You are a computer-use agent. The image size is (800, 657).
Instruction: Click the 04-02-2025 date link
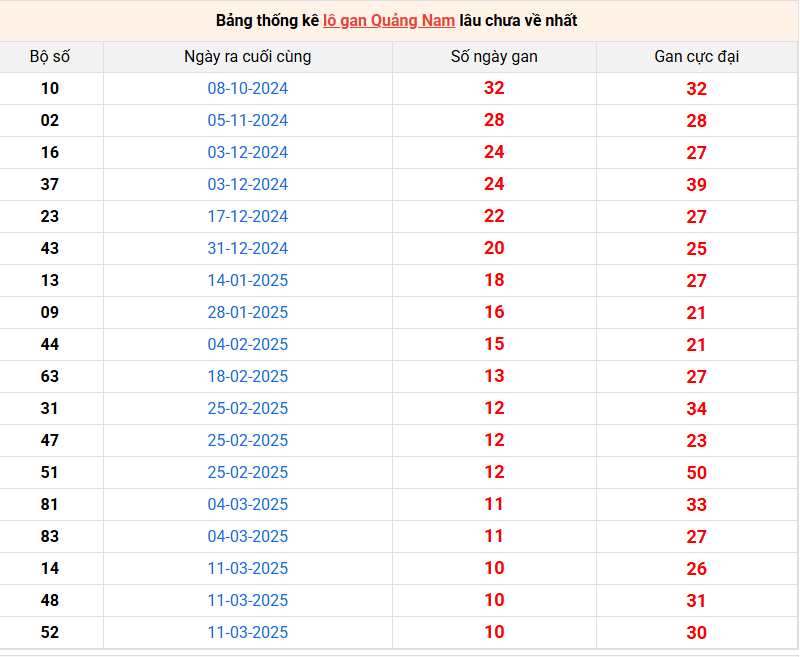coord(248,345)
